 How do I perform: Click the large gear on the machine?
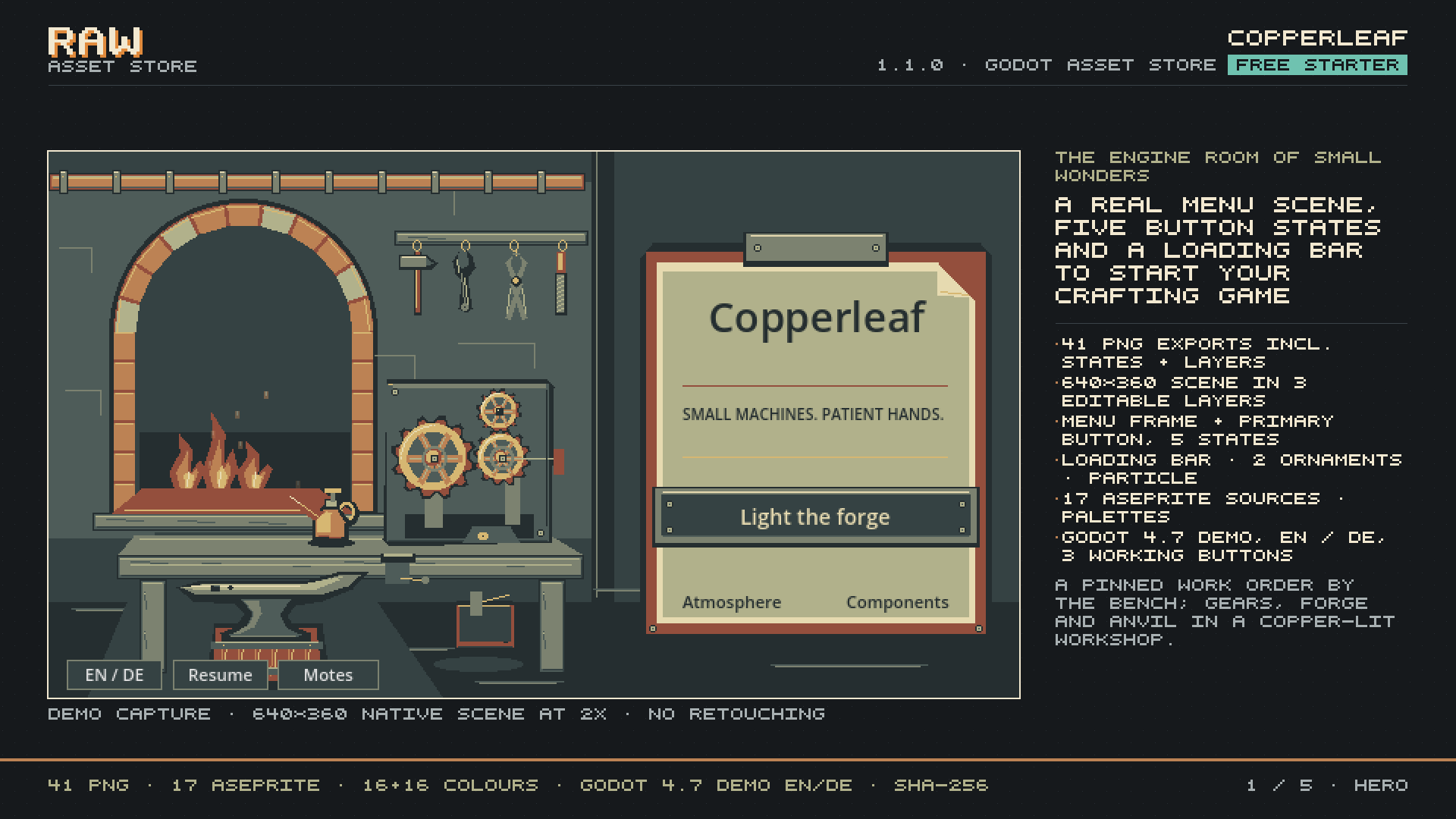[433, 458]
